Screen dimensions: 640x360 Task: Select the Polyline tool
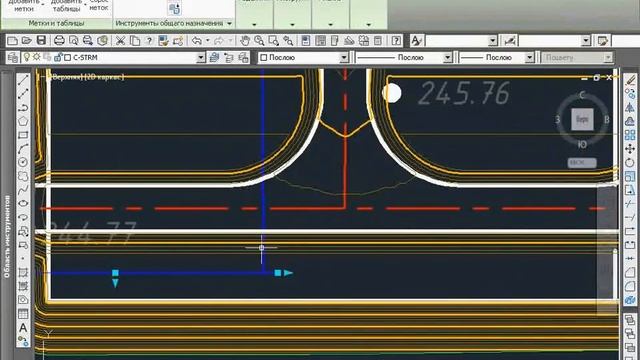point(23,107)
